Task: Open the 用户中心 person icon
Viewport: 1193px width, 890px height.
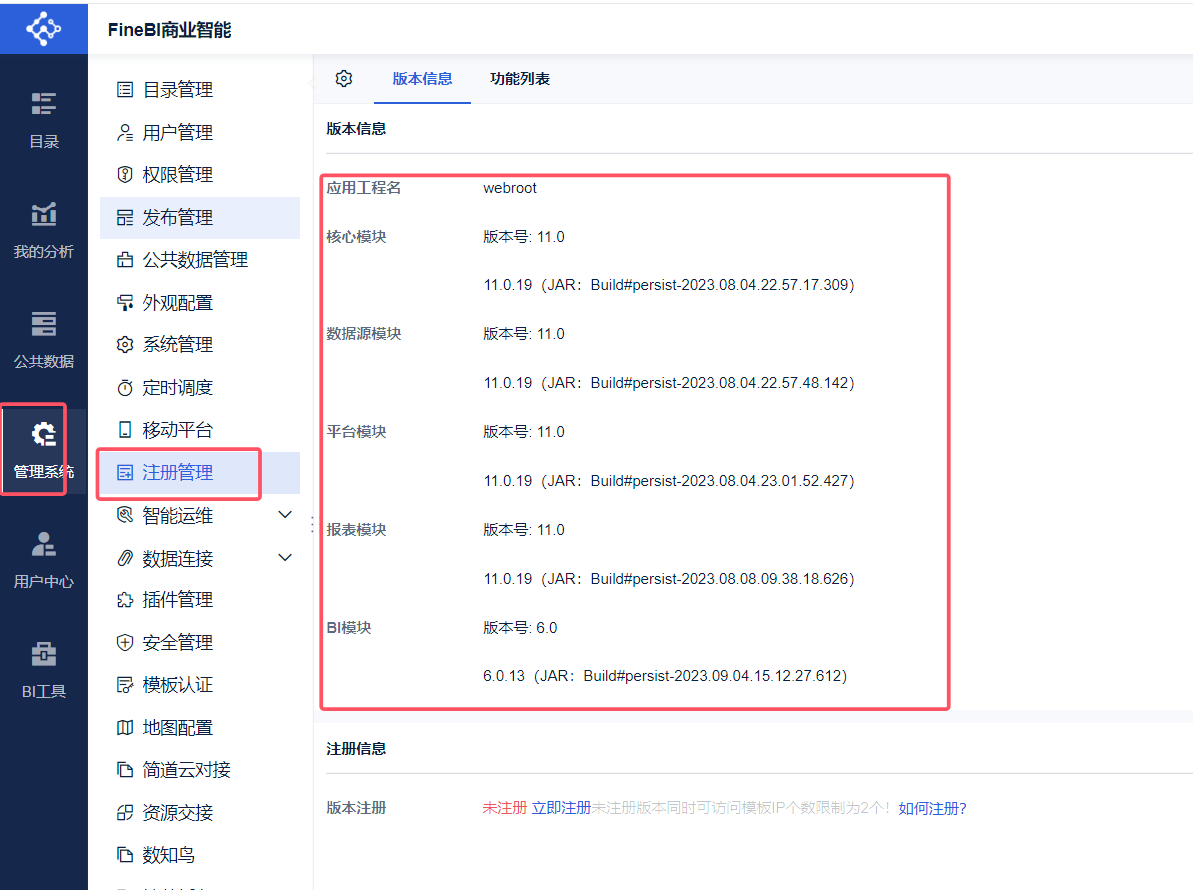Action: 43,544
